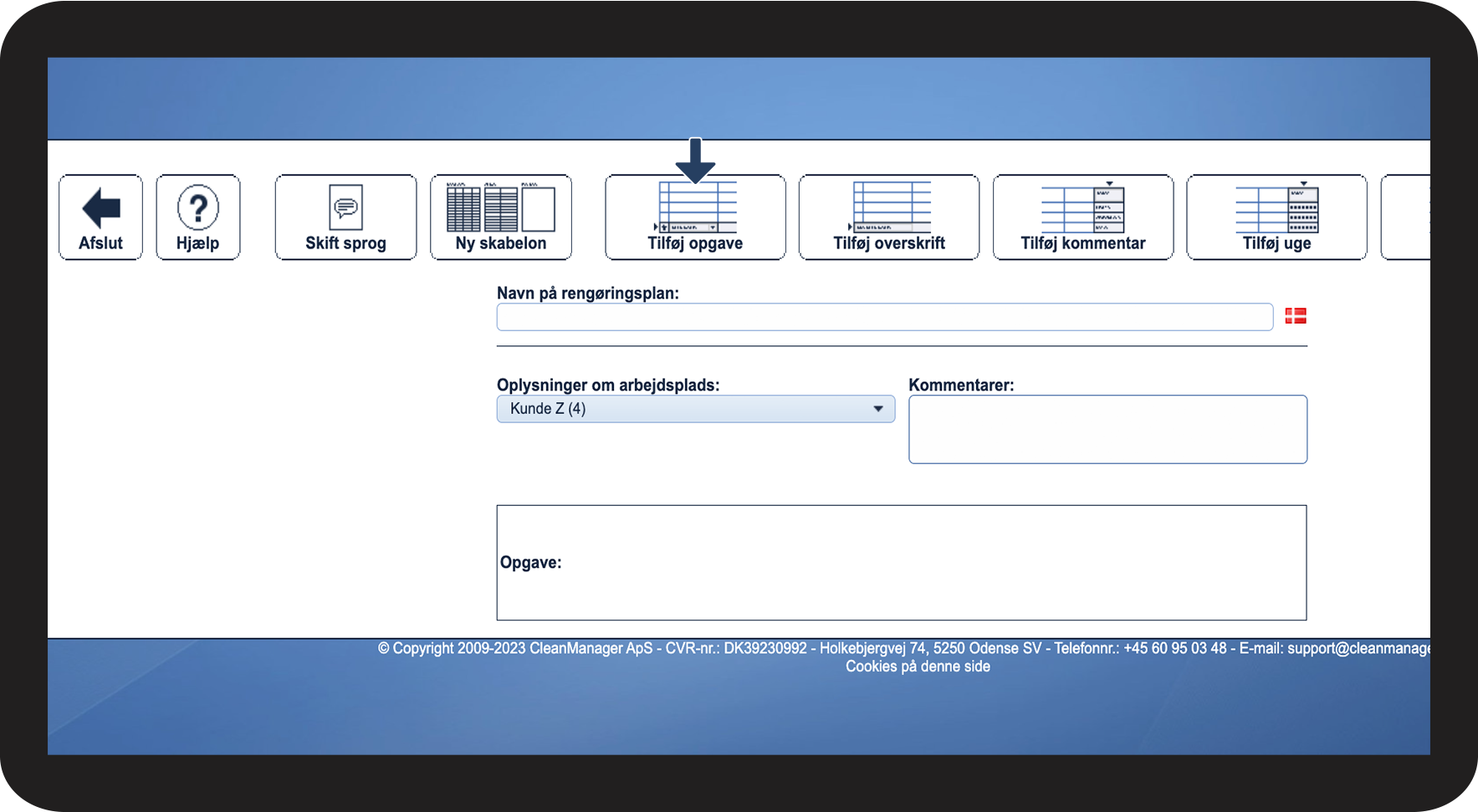Screen dimensions: 1478x812
Task: Click the support e-mail address in footer
Action: (x=1358, y=648)
